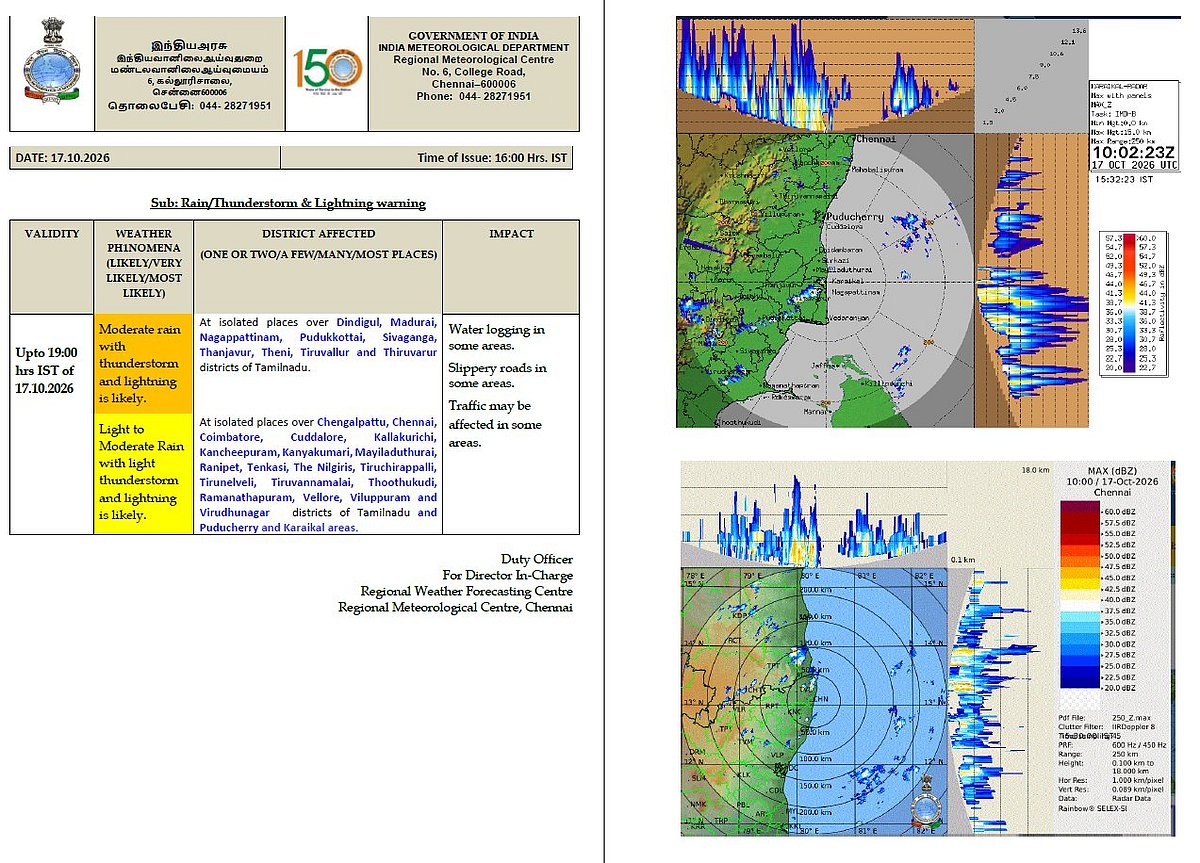Viewport: 1200px width, 863px height.
Task: Click the "IMPACT" column header
Action: (511, 234)
